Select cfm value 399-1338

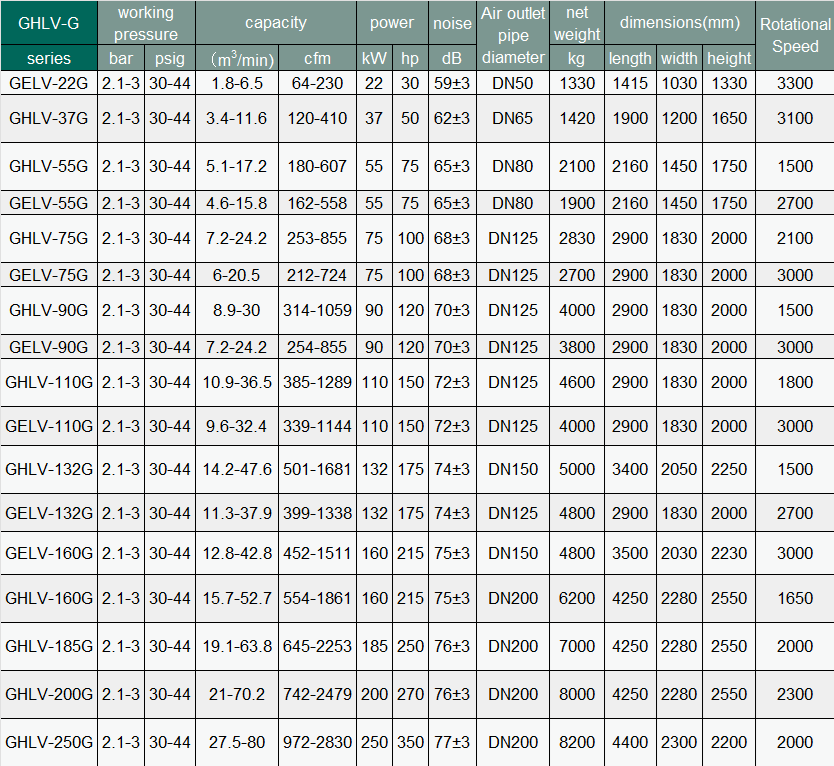[317, 513]
